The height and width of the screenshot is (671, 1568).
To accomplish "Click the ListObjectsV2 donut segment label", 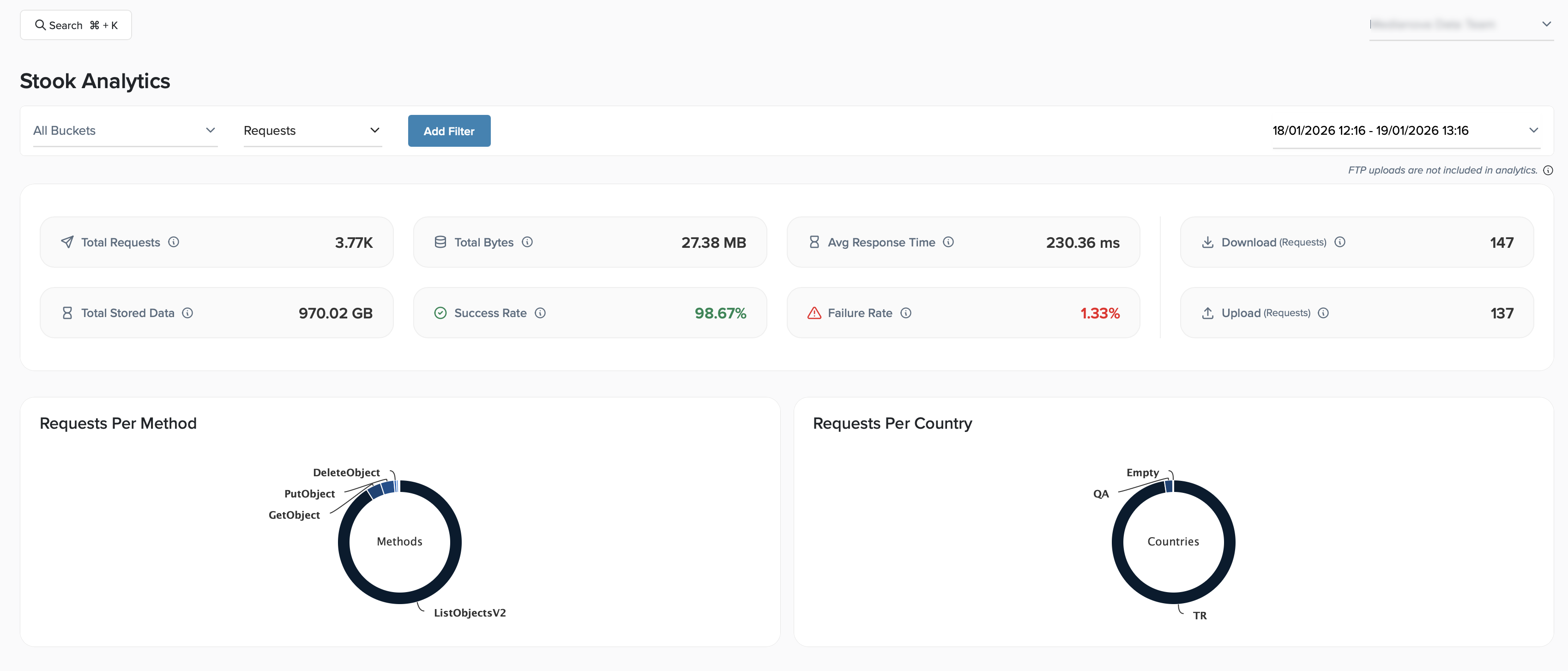I will point(469,612).
